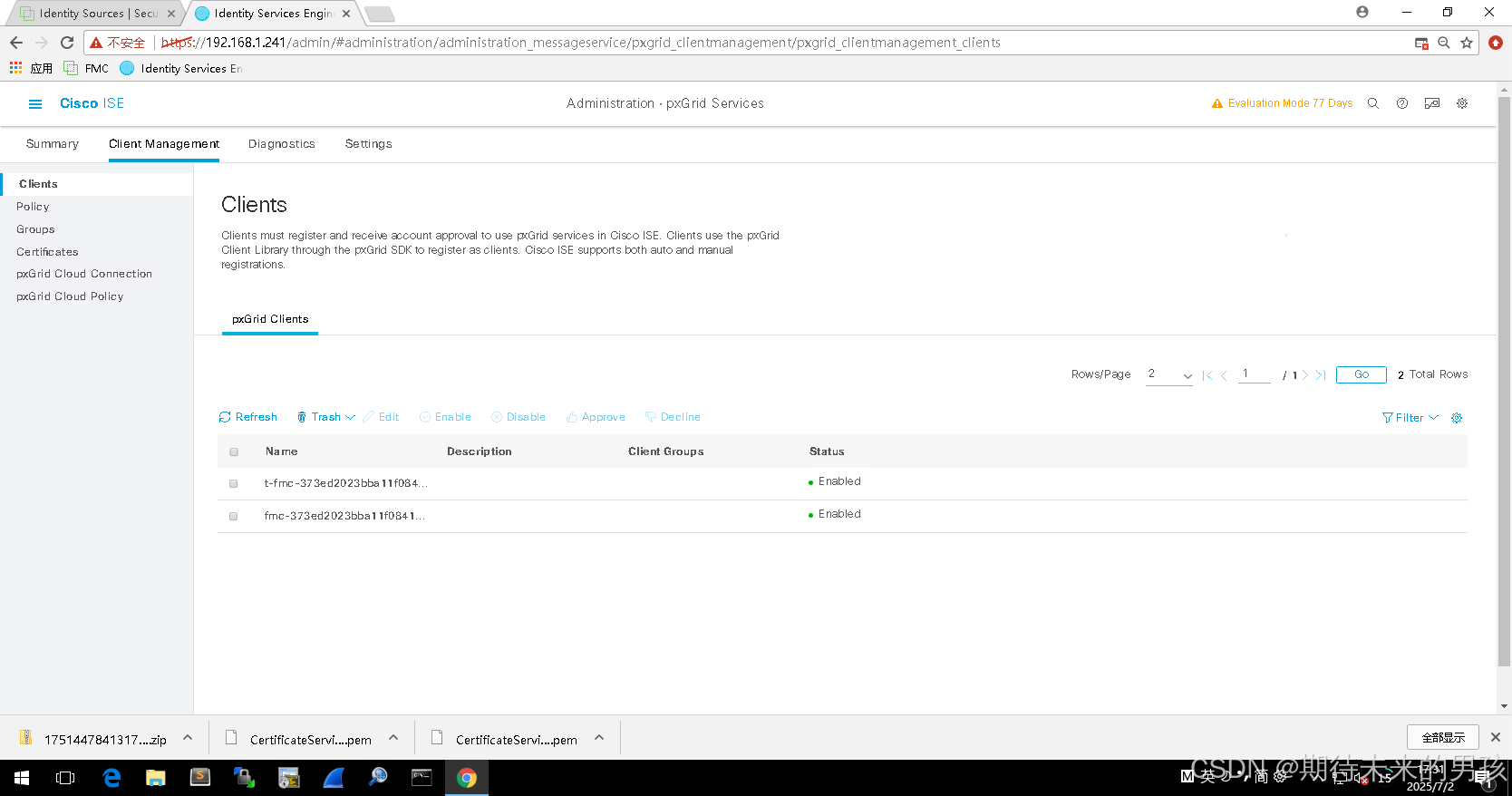This screenshot has height=796, width=1512.
Task: Open the Windows Start menu
Action: point(22,778)
